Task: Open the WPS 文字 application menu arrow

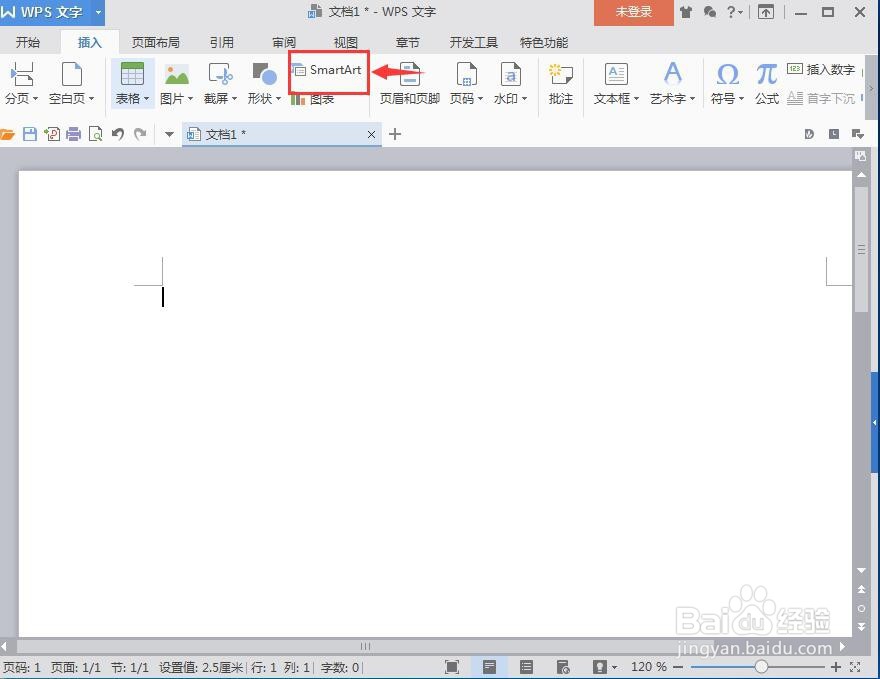Action: [98, 12]
